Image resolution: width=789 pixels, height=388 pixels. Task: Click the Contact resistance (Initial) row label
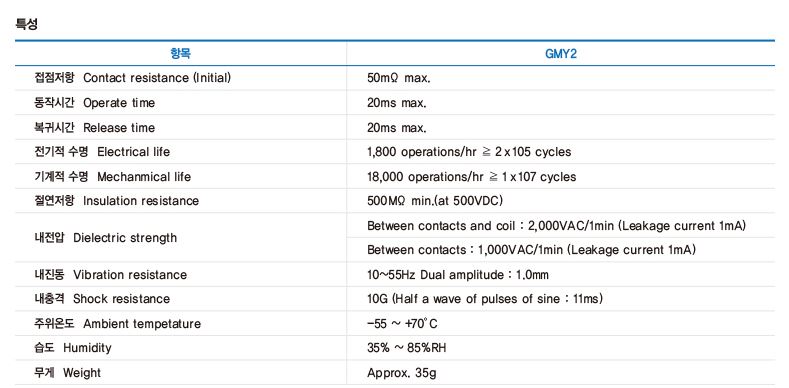pyautogui.click(x=132, y=78)
